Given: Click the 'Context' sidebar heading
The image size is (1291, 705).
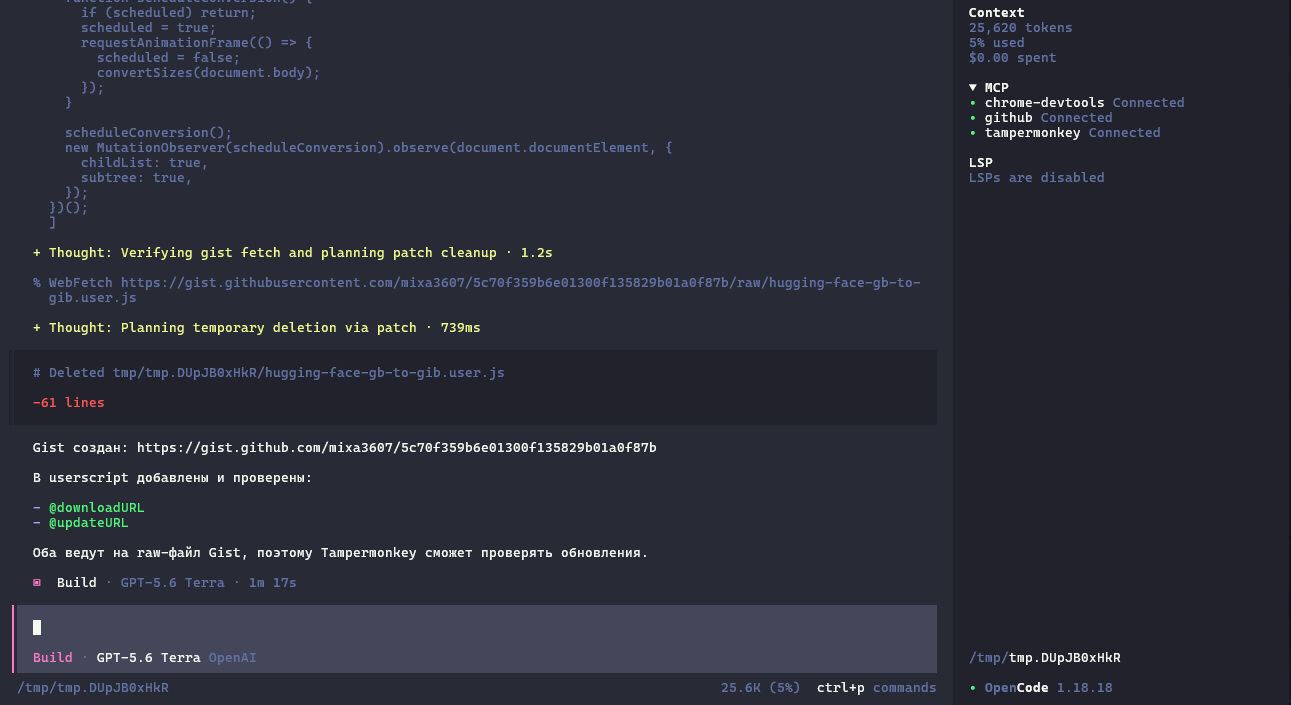Looking at the screenshot, I should click(x=997, y=13).
